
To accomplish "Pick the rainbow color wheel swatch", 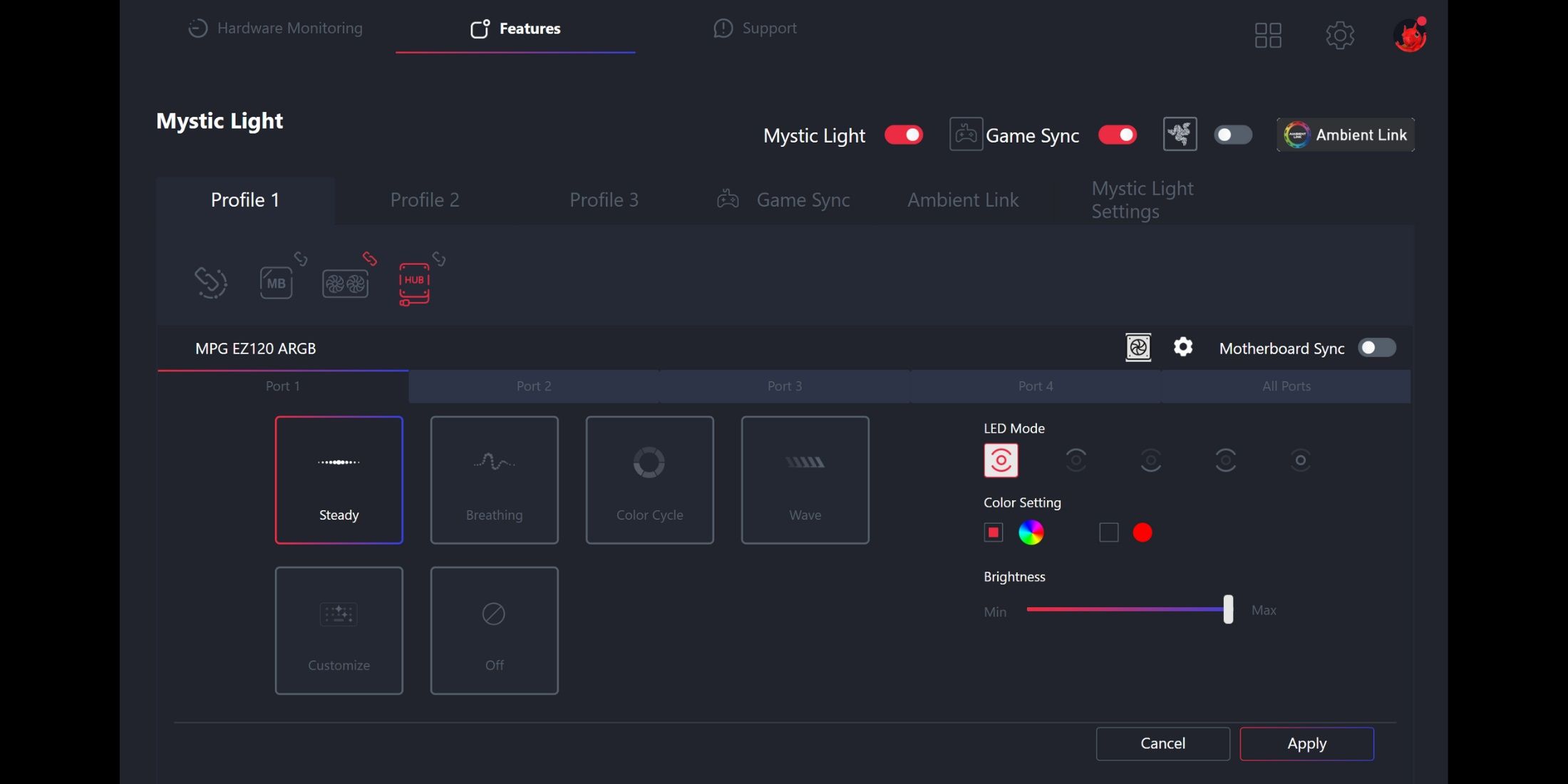I will tap(1031, 532).
